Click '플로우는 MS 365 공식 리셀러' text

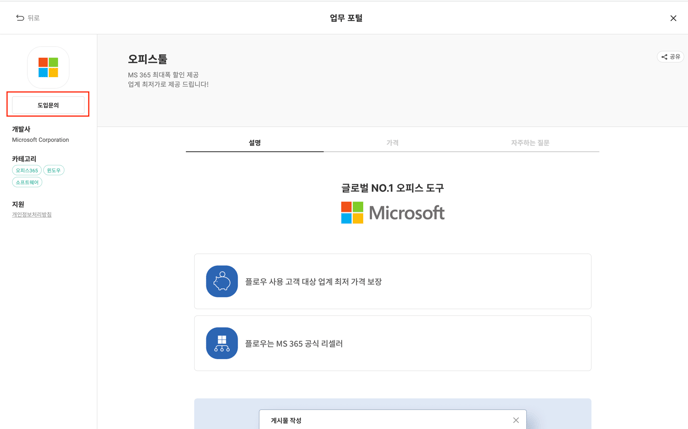click(294, 343)
